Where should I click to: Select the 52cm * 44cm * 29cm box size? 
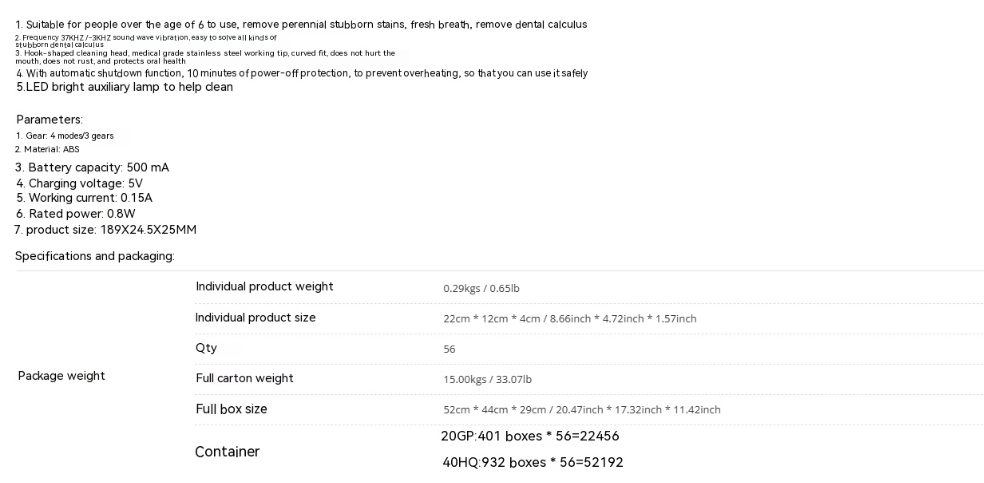[x=582, y=410]
